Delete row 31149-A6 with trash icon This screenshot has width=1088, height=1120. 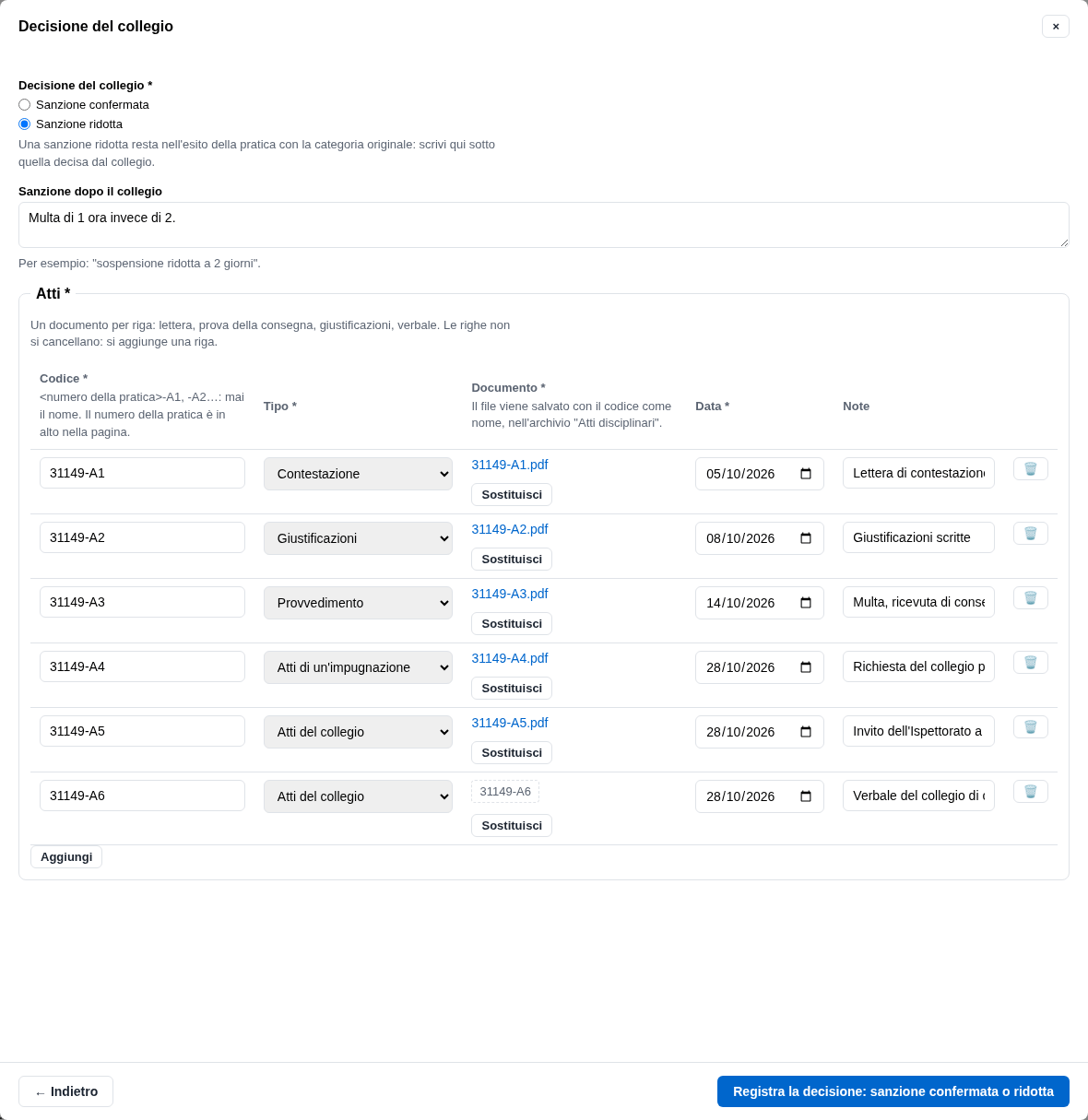(1030, 792)
